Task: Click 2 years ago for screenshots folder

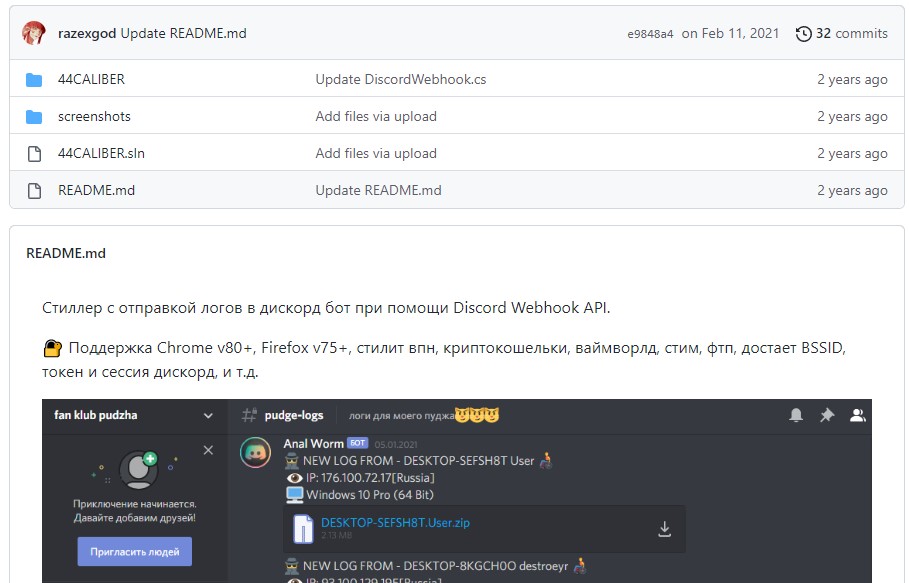Action: (852, 116)
